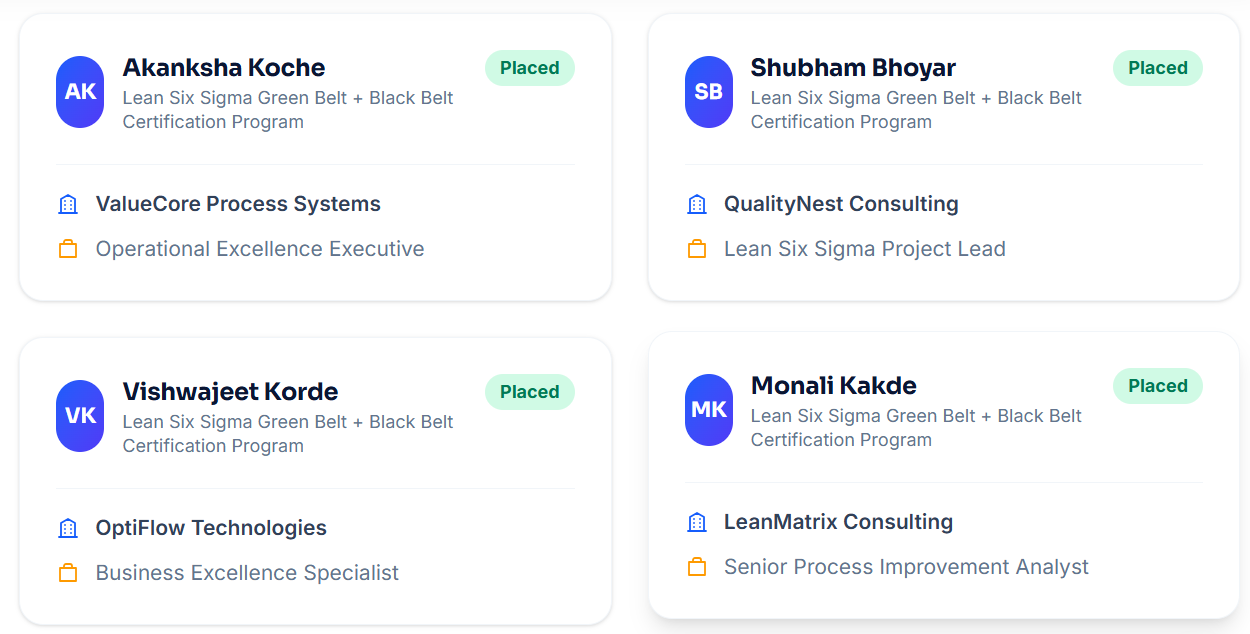Select the OptiFlow Technologies company name
This screenshot has height=634, width=1250.
tap(211, 528)
